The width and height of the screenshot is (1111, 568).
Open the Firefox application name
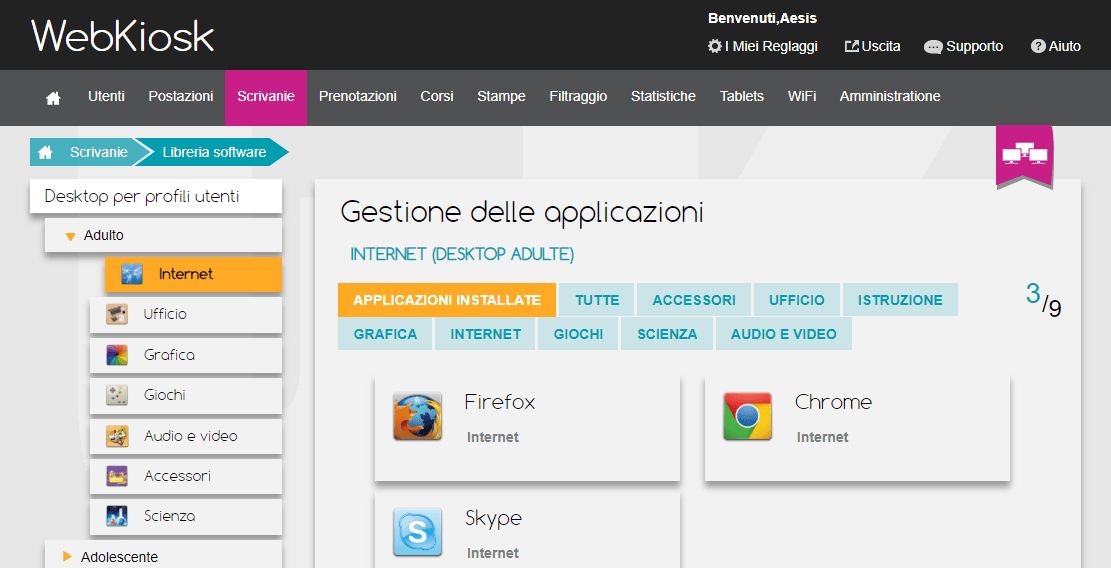(500, 402)
